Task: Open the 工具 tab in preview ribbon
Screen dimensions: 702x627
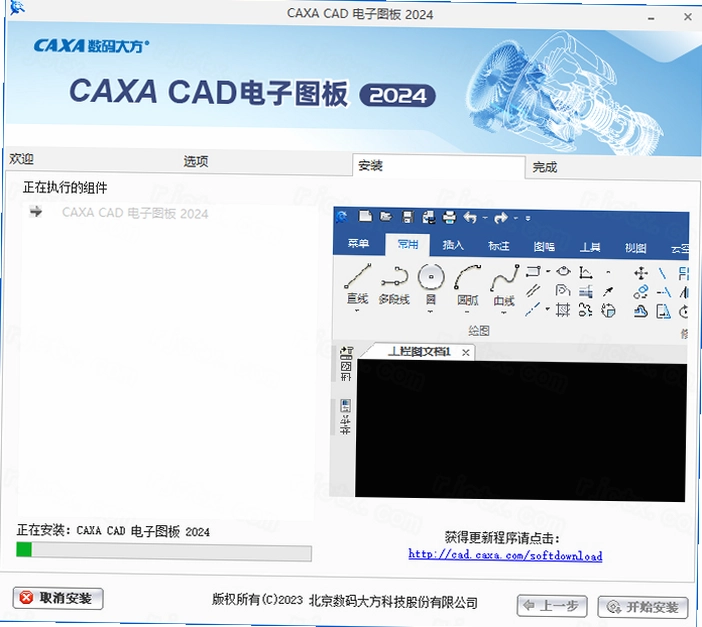Action: point(590,247)
